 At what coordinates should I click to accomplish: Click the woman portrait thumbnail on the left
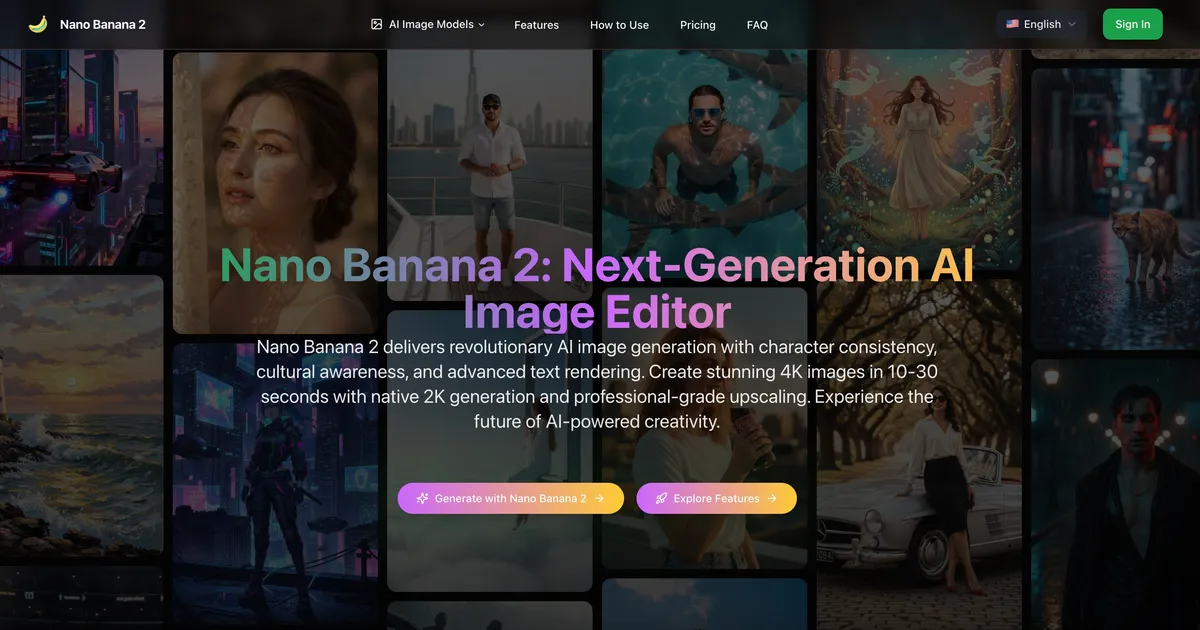tap(275, 192)
